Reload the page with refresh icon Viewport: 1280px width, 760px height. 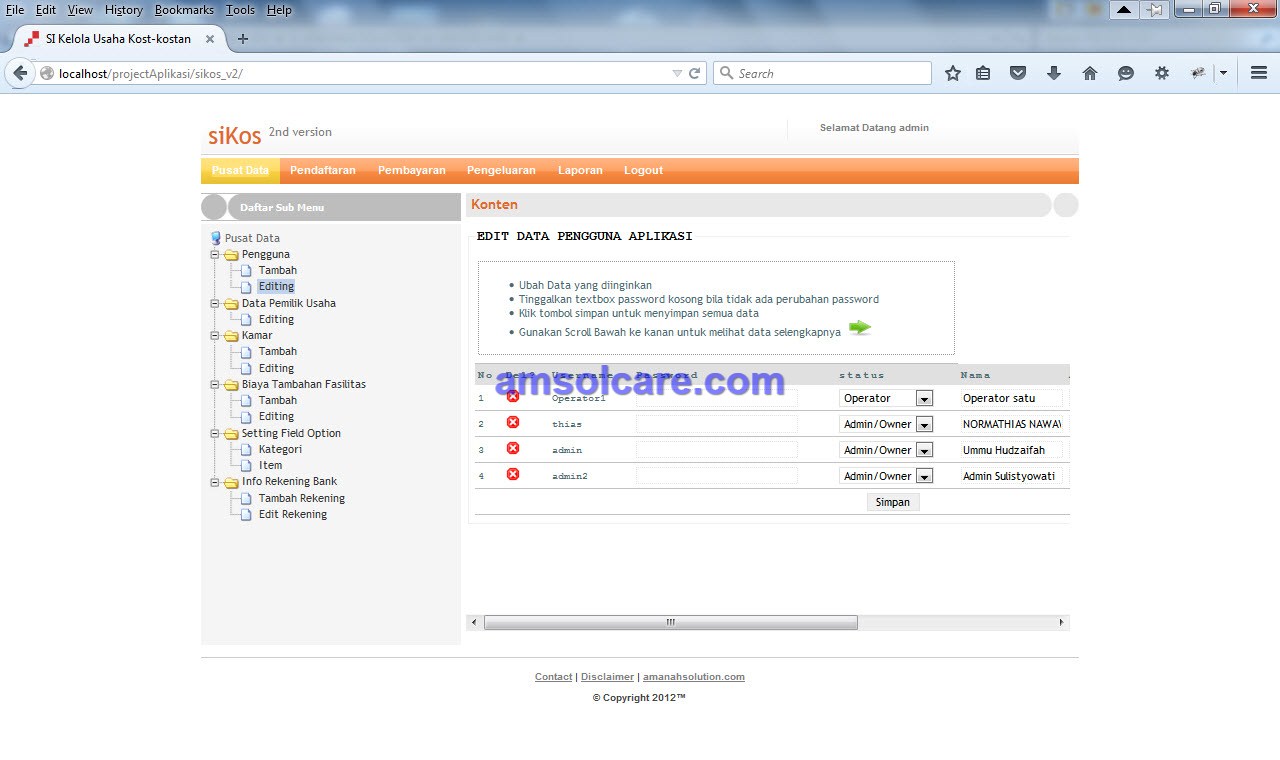(x=695, y=73)
